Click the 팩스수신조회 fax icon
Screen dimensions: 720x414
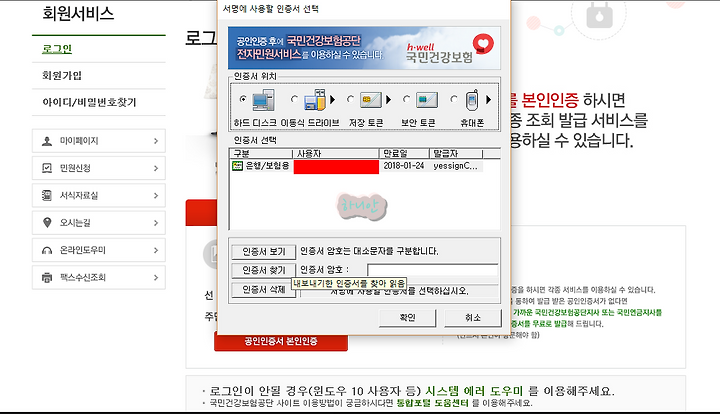tap(47, 278)
